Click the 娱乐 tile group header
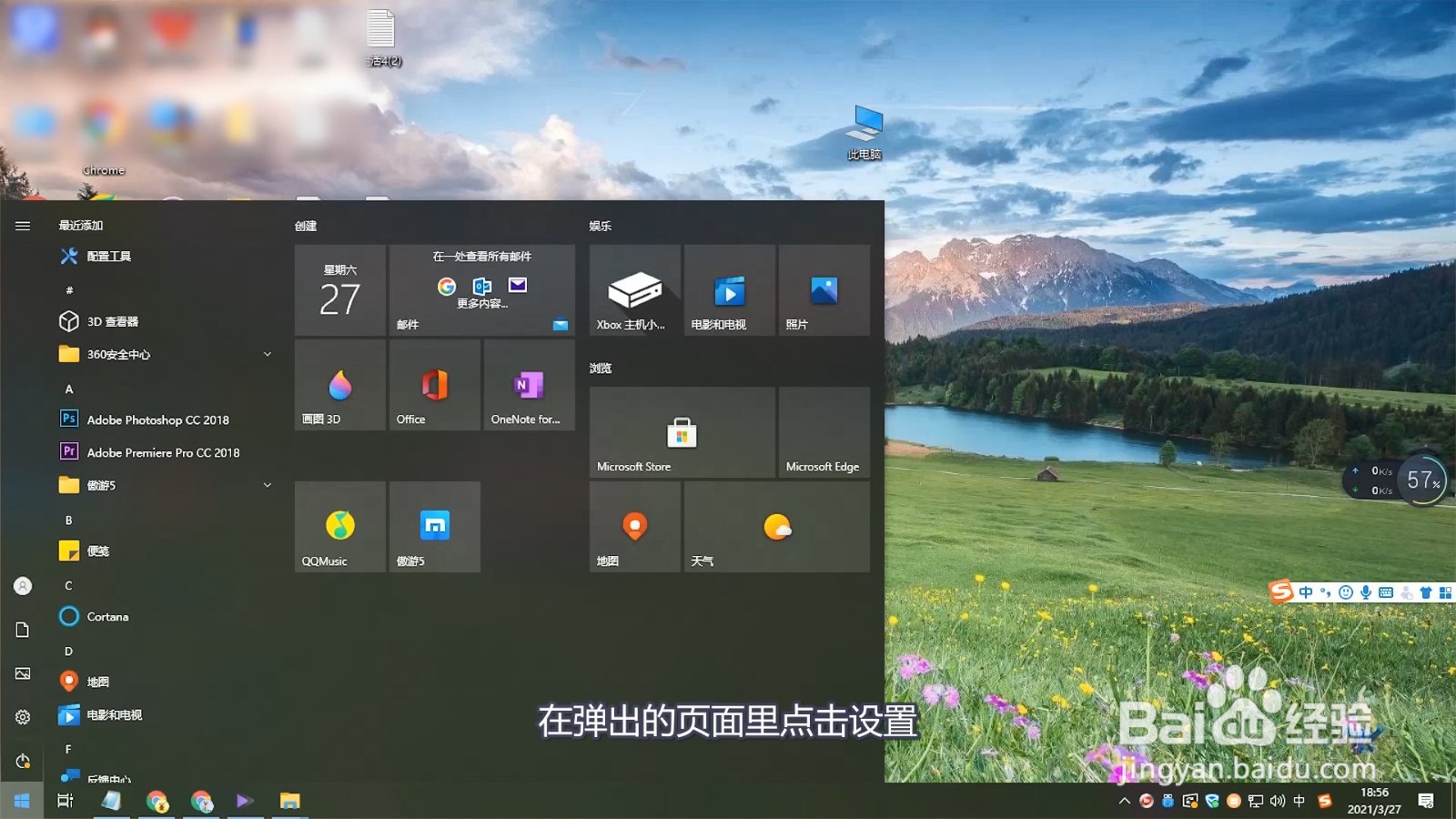 601,226
